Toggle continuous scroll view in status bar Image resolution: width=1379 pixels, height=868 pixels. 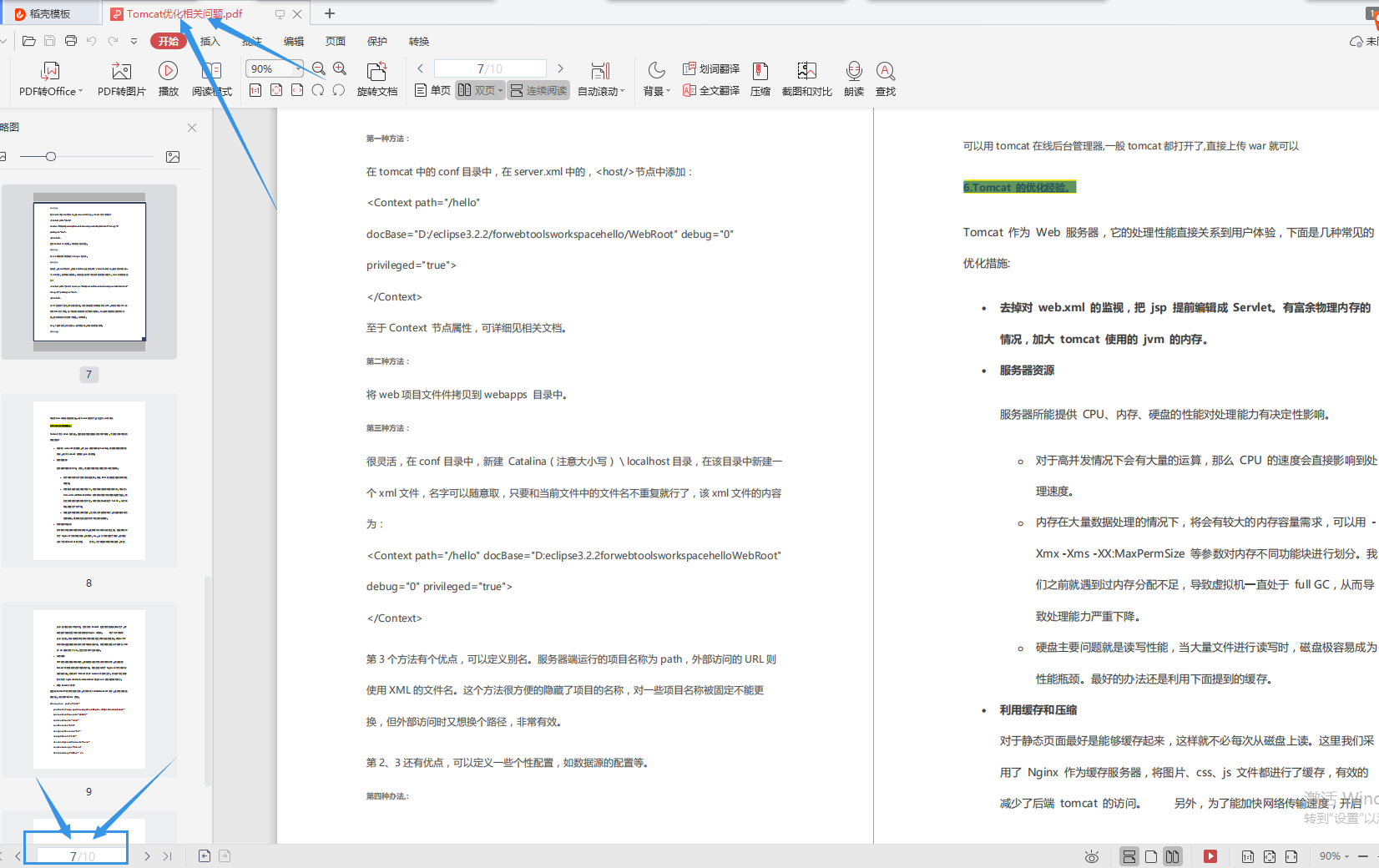pyautogui.click(x=1129, y=856)
